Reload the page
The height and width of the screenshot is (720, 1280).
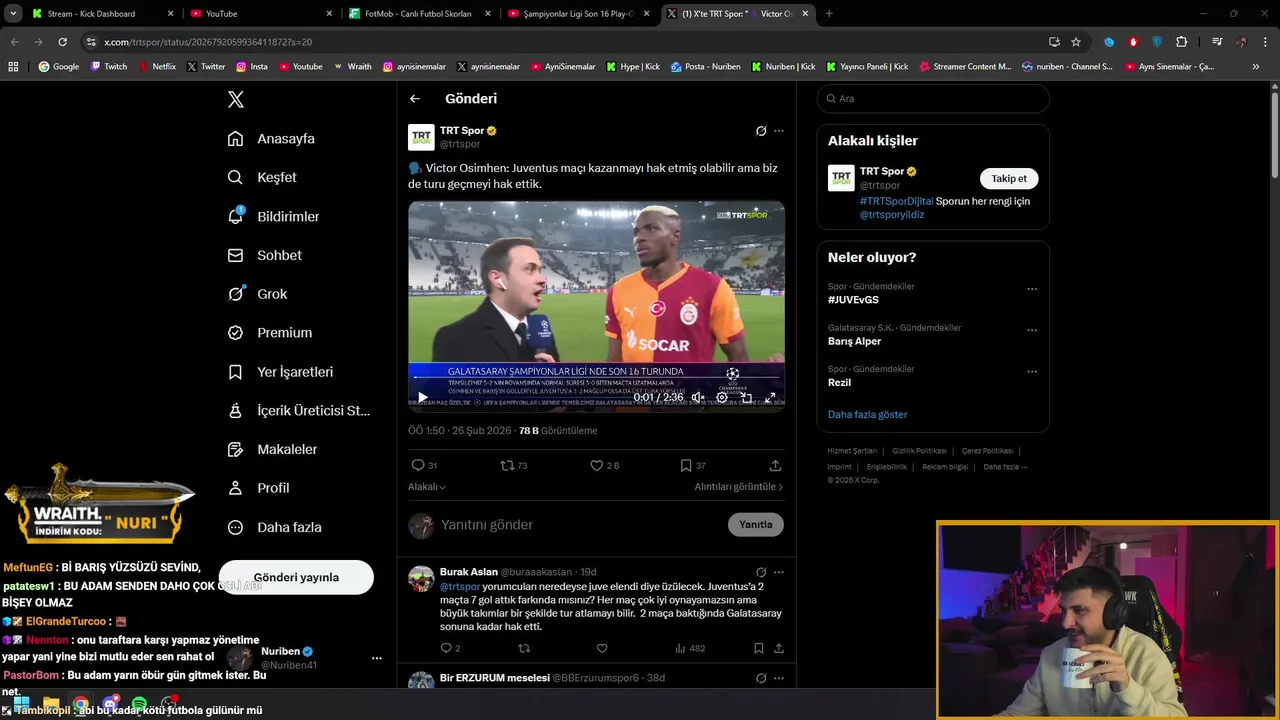62,42
